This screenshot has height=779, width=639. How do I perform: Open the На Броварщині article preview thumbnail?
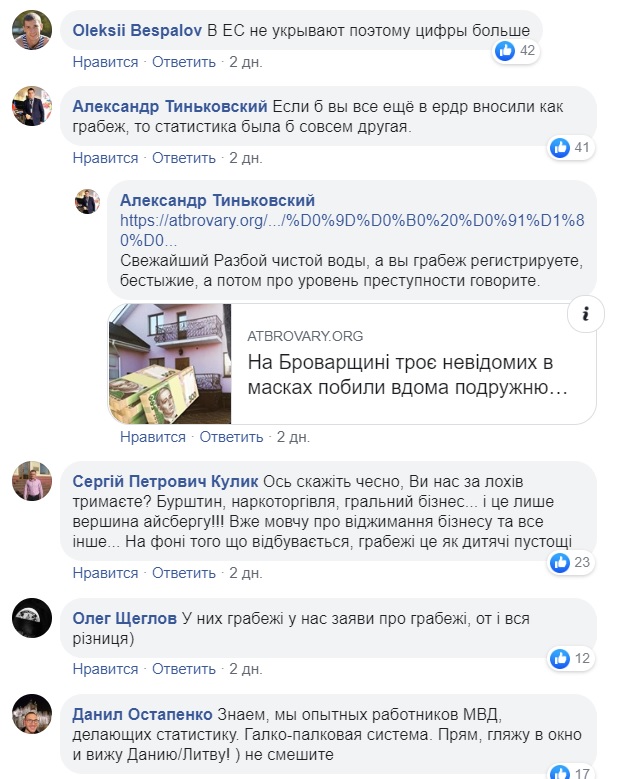point(170,364)
